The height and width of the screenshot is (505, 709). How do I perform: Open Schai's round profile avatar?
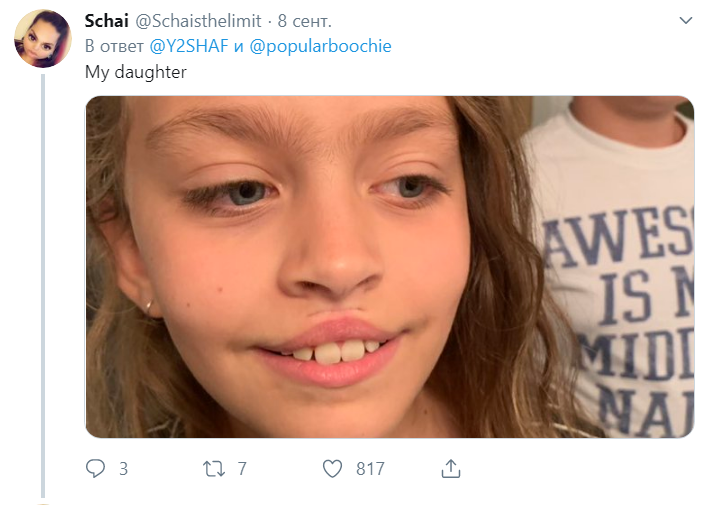(43, 38)
